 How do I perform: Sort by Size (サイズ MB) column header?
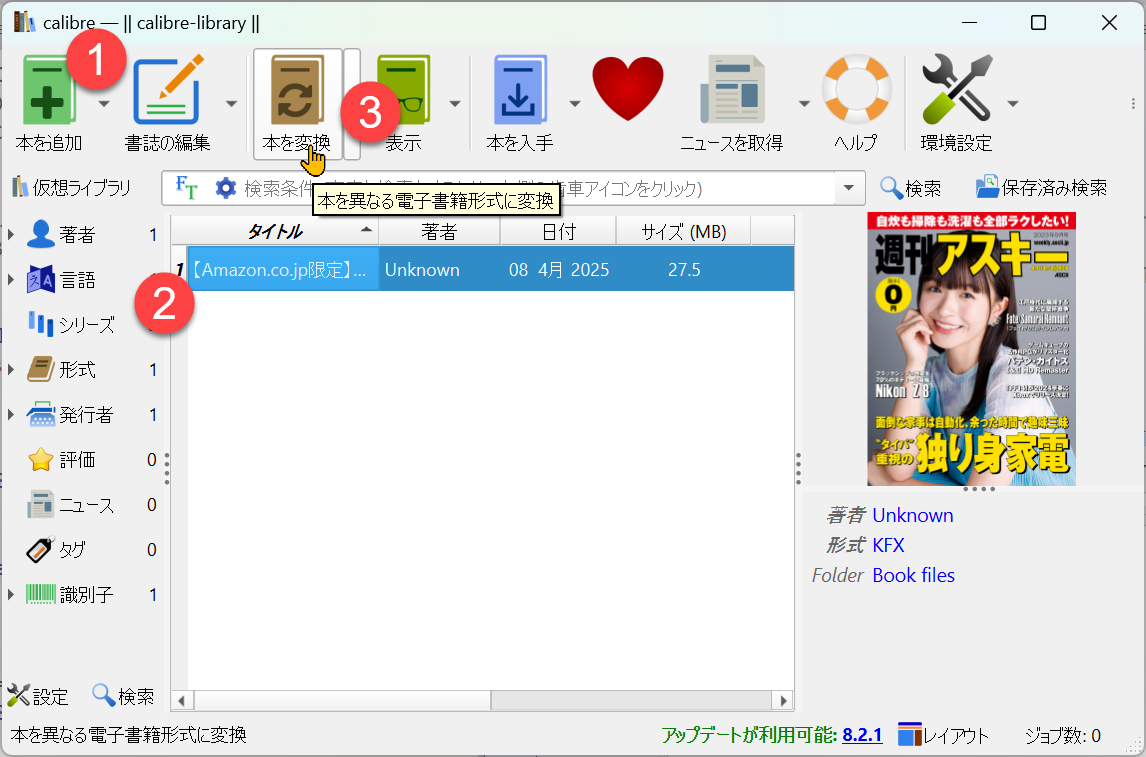pos(684,232)
